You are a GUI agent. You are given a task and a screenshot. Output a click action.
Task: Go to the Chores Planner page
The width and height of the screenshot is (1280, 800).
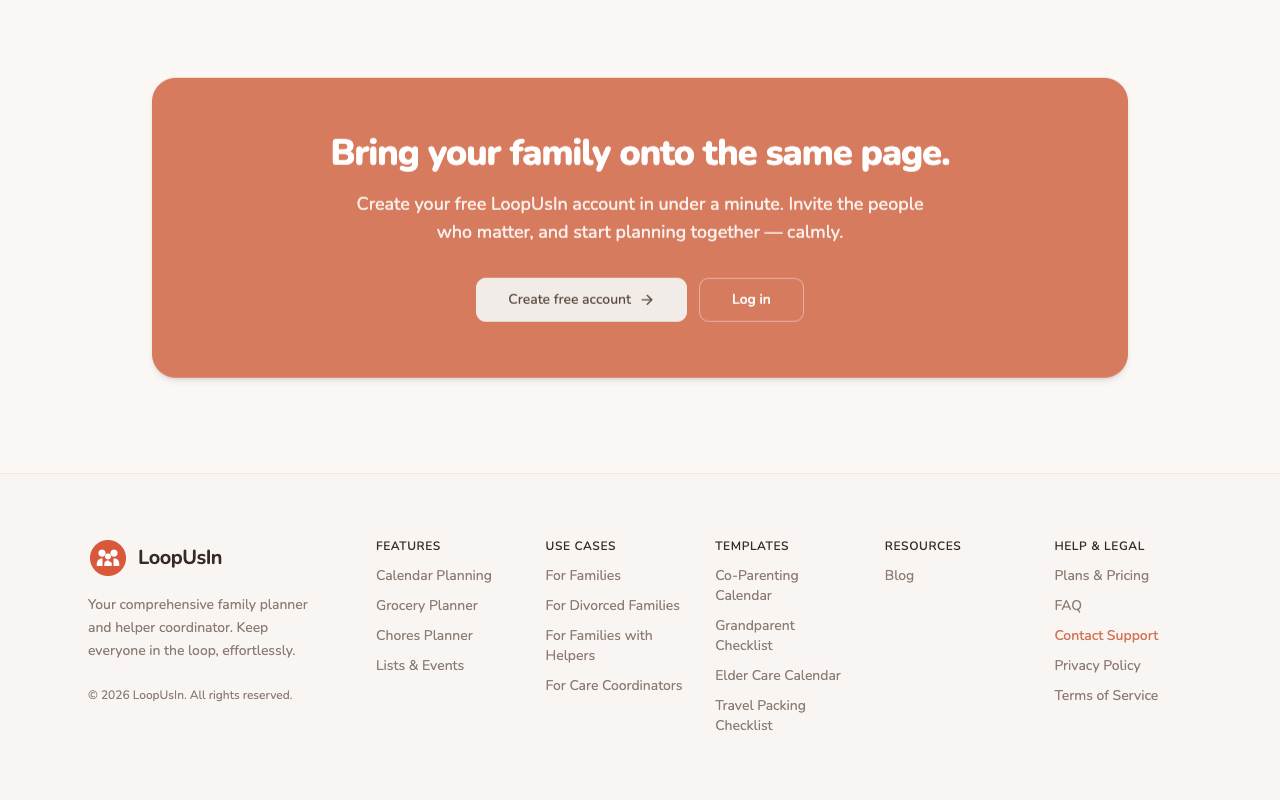click(424, 635)
